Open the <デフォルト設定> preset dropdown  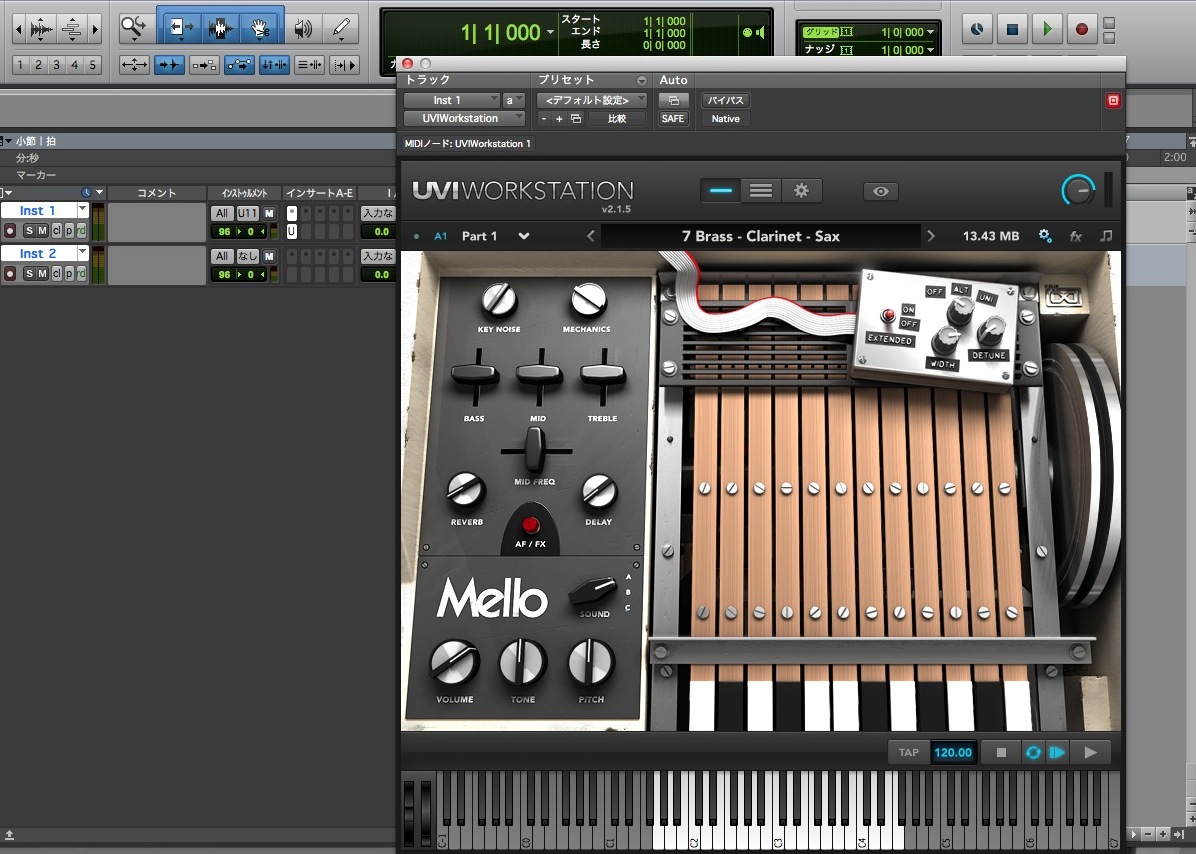coord(591,101)
